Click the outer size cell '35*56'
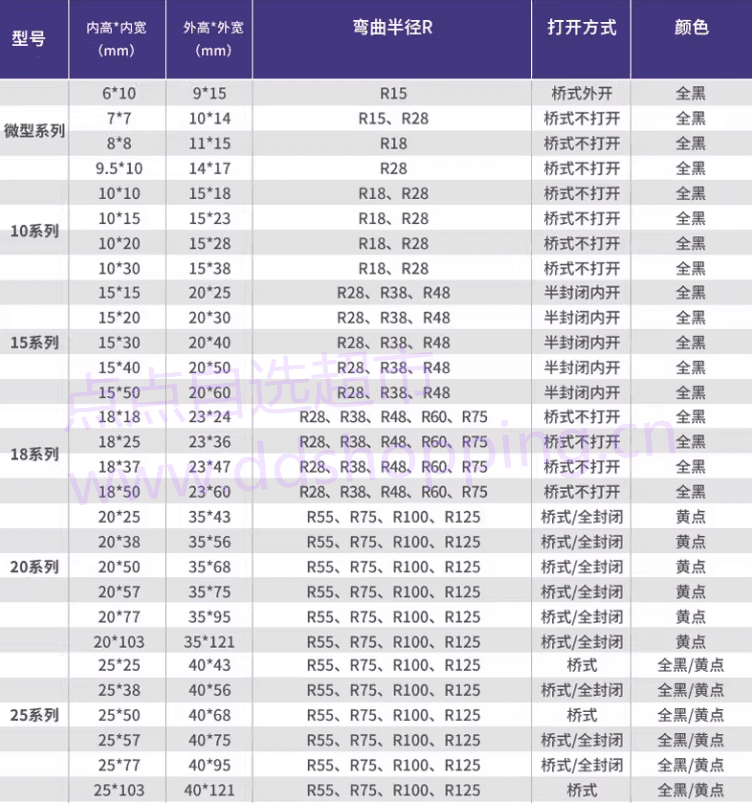 (210, 542)
